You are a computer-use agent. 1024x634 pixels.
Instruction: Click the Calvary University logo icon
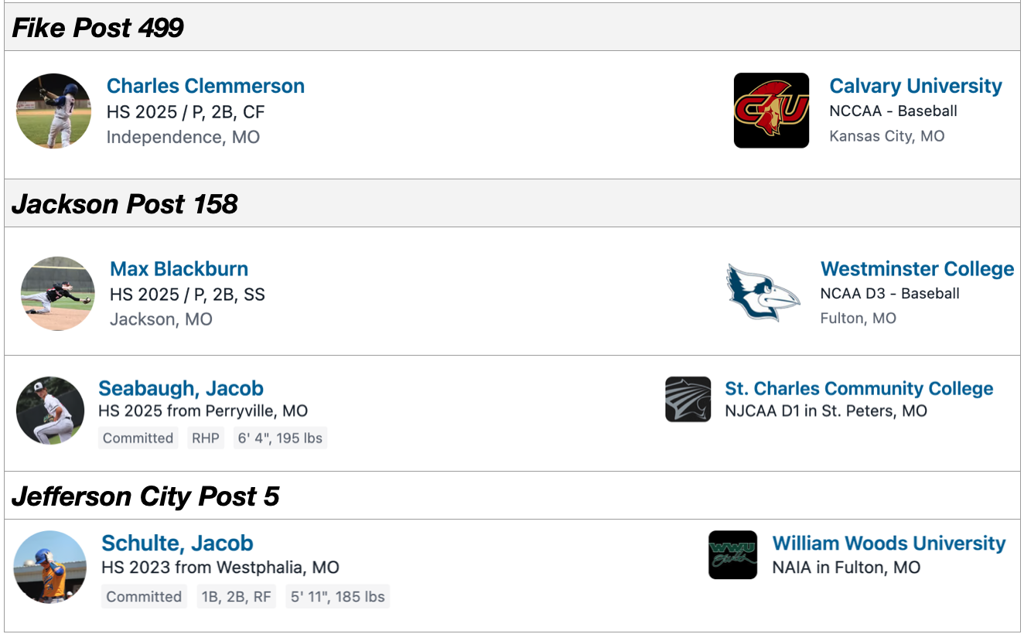[x=771, y=110]
